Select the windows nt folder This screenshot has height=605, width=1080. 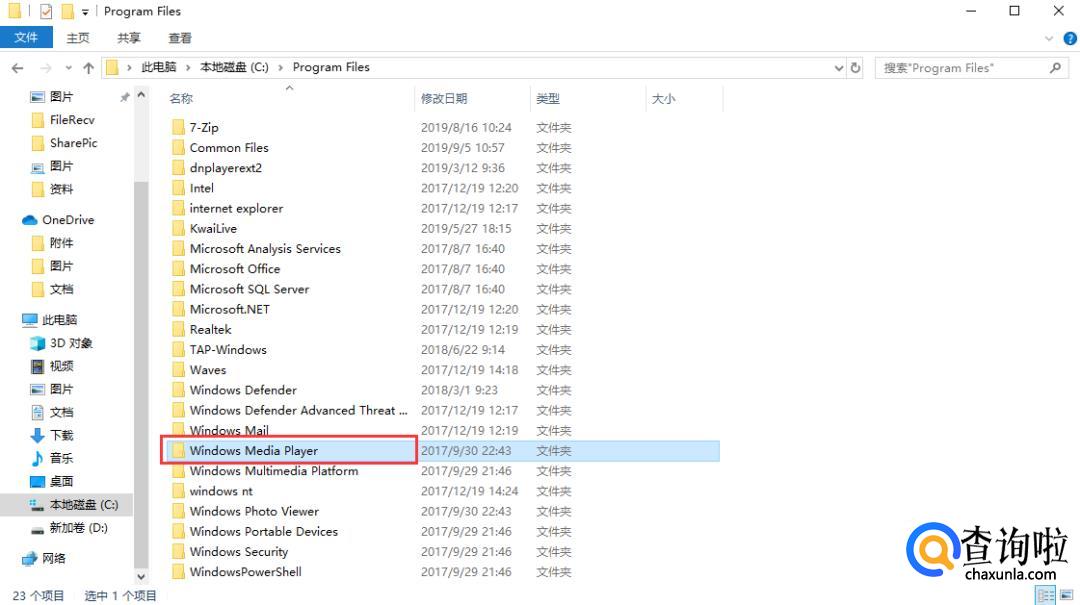tap(221, 491)
